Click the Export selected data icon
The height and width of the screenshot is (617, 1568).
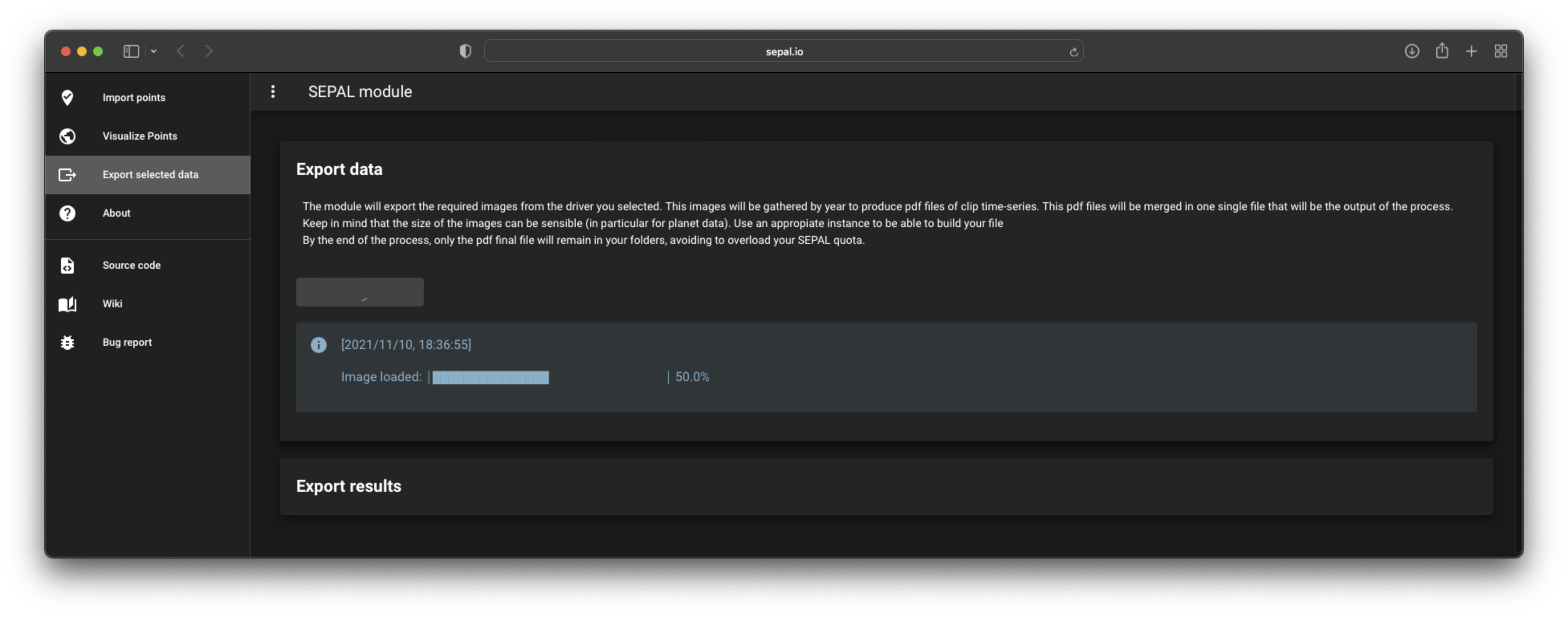coord(67,175)
